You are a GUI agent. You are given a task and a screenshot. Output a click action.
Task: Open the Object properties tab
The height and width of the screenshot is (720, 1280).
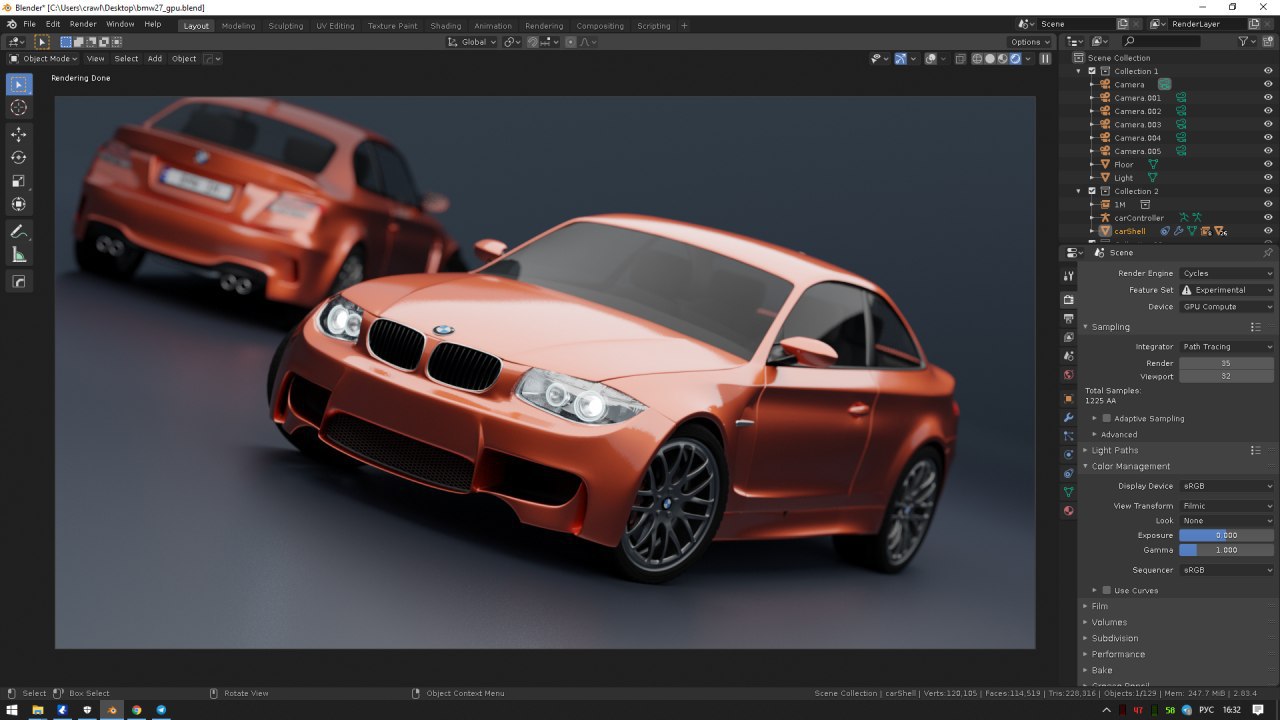tap(1068, 398)
